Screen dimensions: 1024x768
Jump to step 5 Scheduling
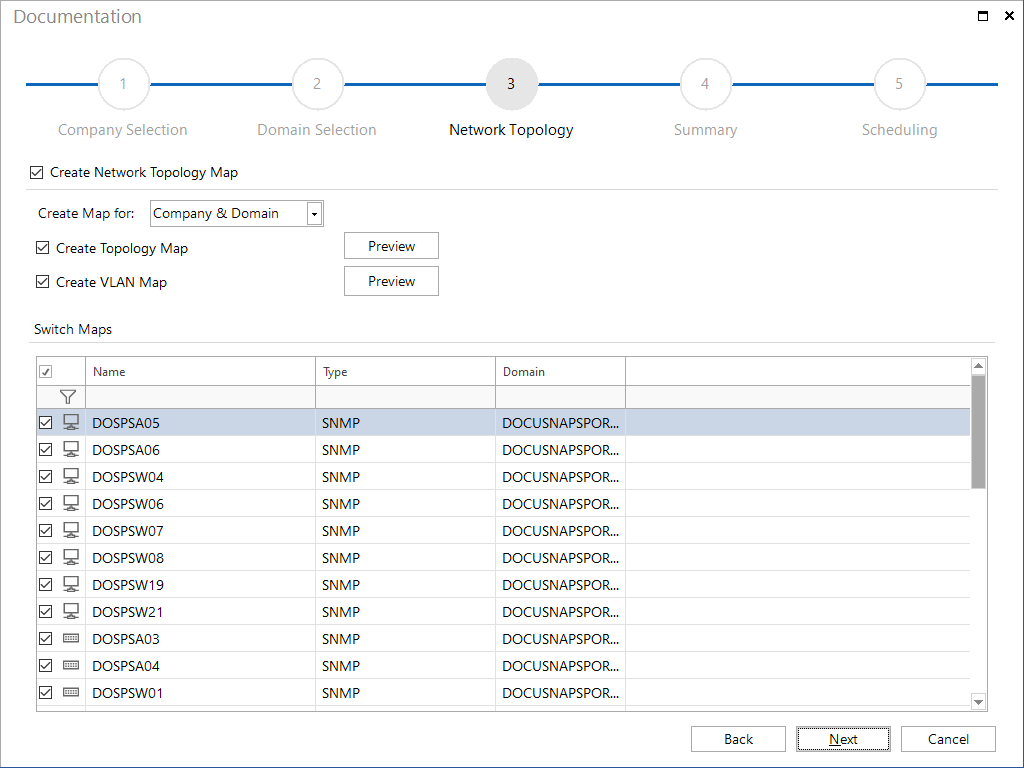click(899, 84)
